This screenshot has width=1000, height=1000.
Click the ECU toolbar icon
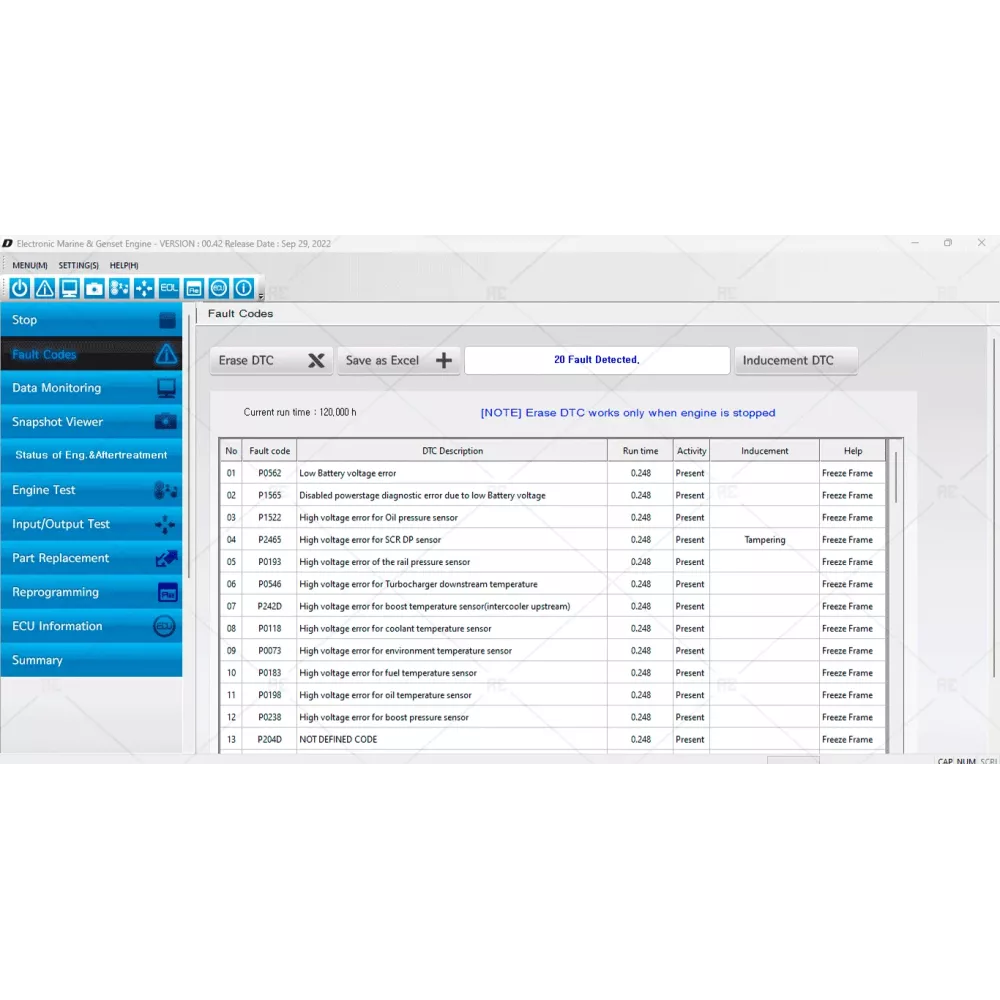(x=219, y=289)
